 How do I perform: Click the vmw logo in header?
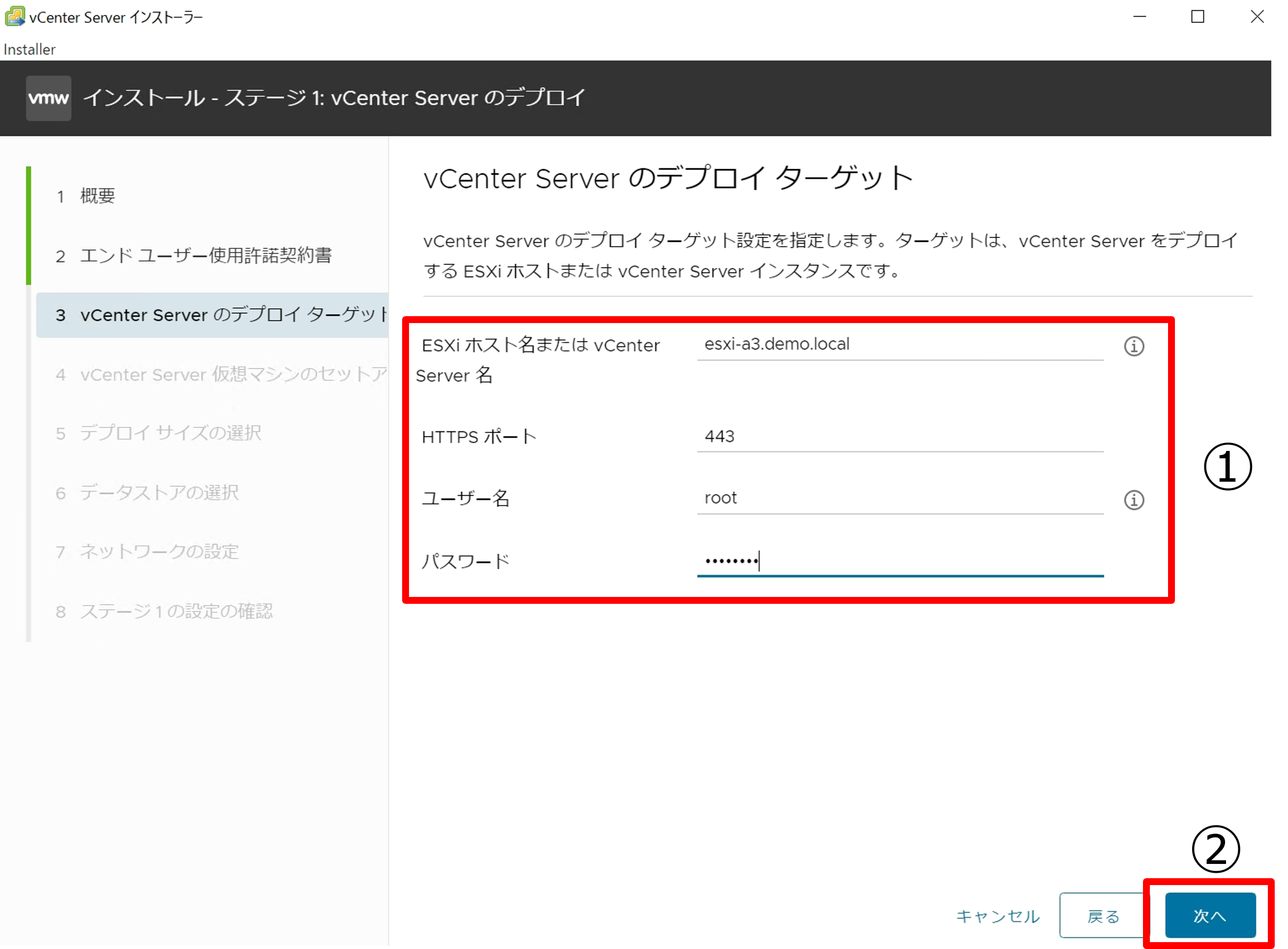tap(49, 98)
